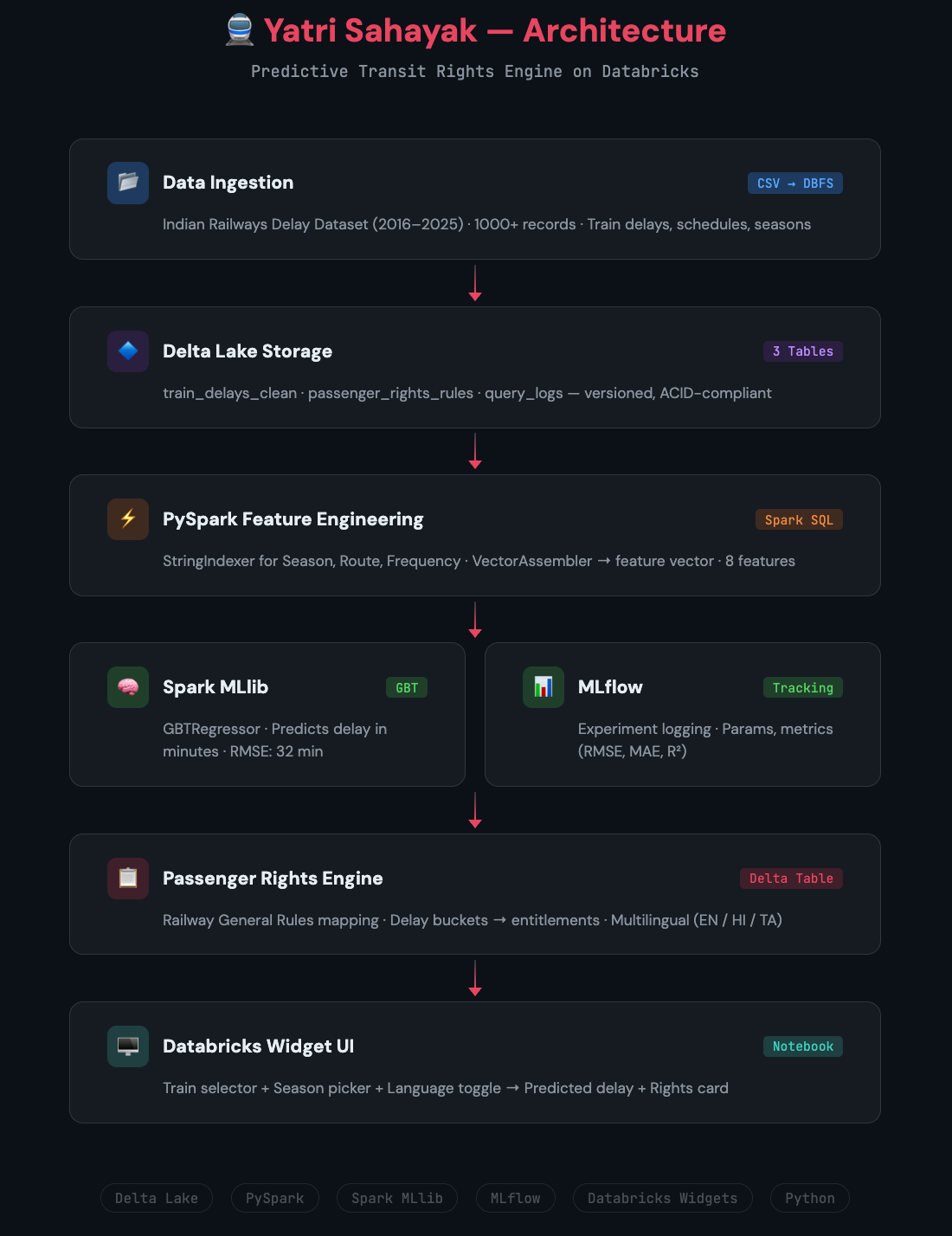The height and width of the screenshot is (1236, 952).
Task: Click the Databricks Widget UI monitor icon
Action: click(x=128, y=1046)
